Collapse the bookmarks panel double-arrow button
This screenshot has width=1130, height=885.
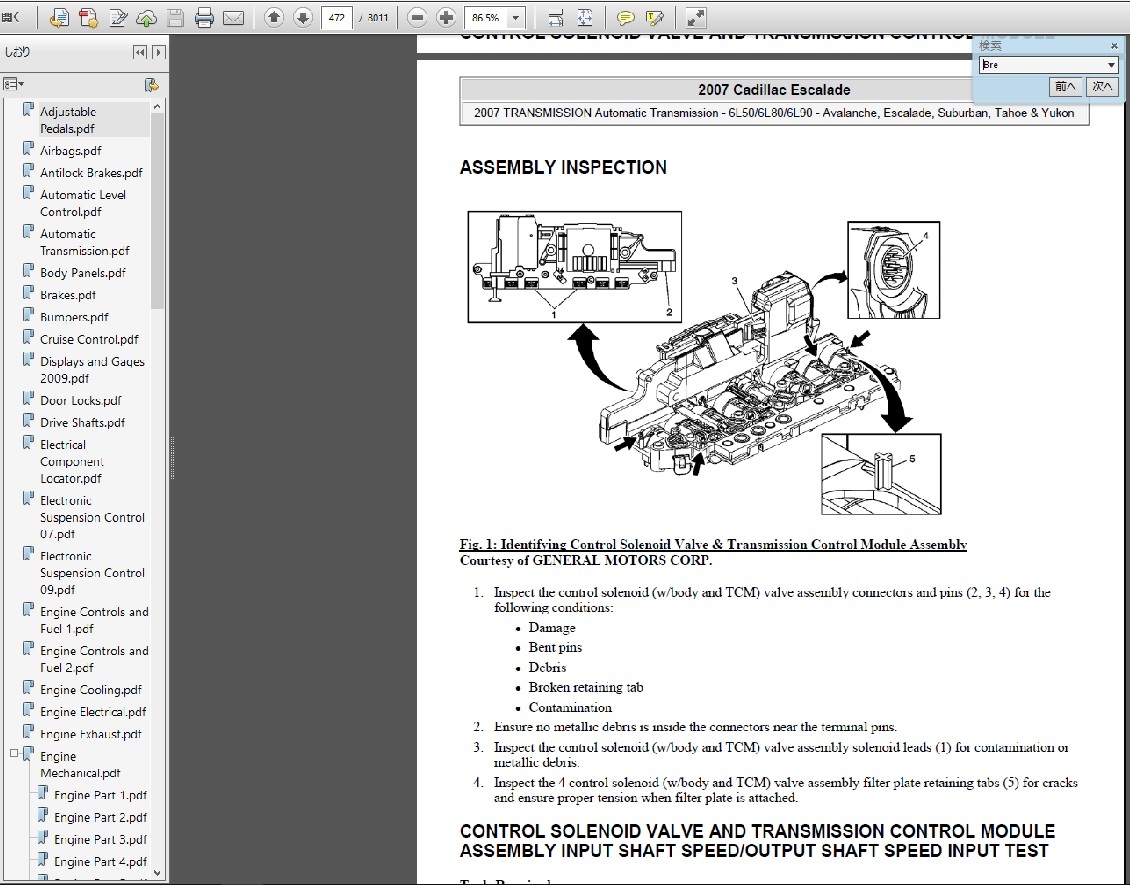click(x=141, y=52)
